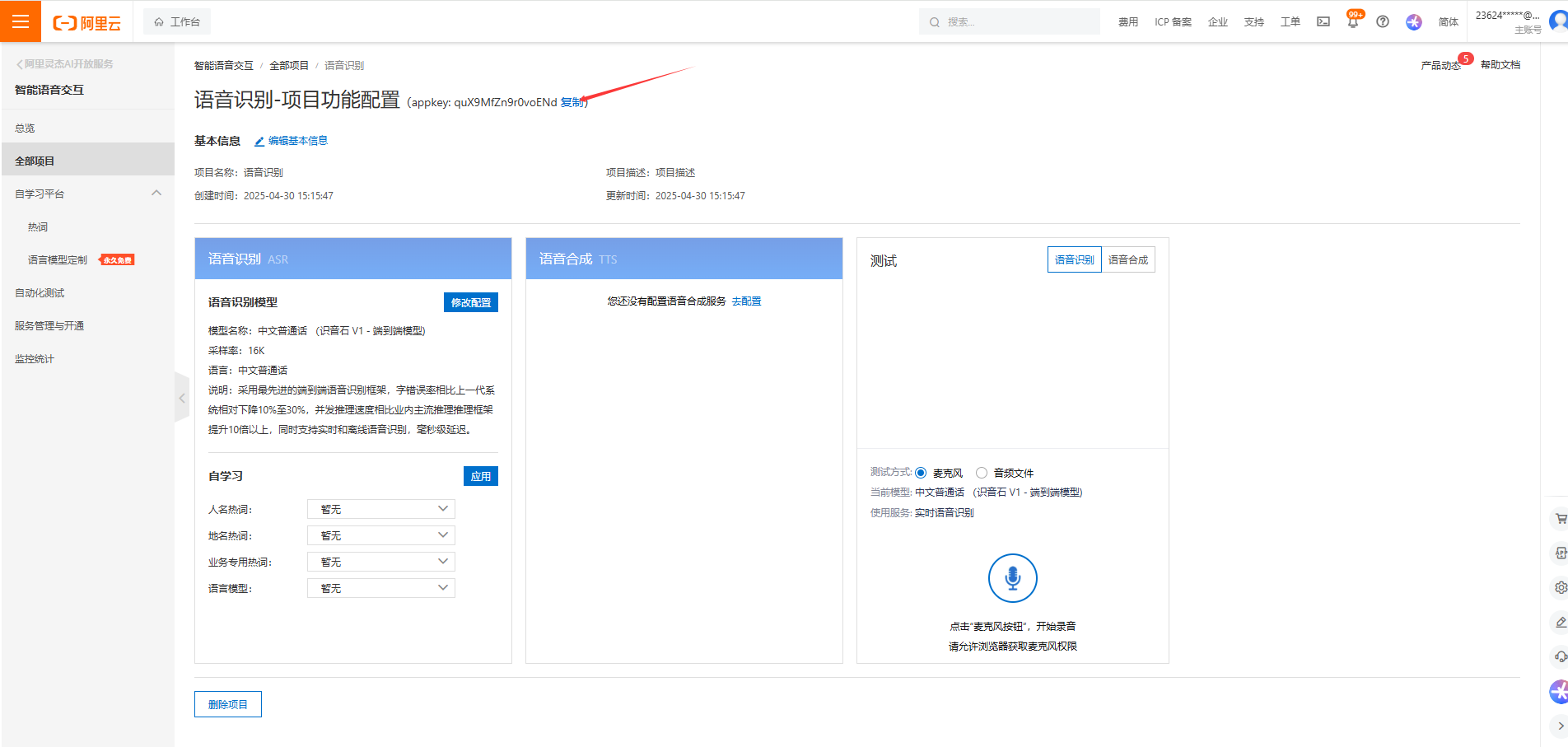Image resolution: width=1568 pixels, height=747 pixels.
Task: Open the 语言模型 dropdown
Action: click(380, 588)
